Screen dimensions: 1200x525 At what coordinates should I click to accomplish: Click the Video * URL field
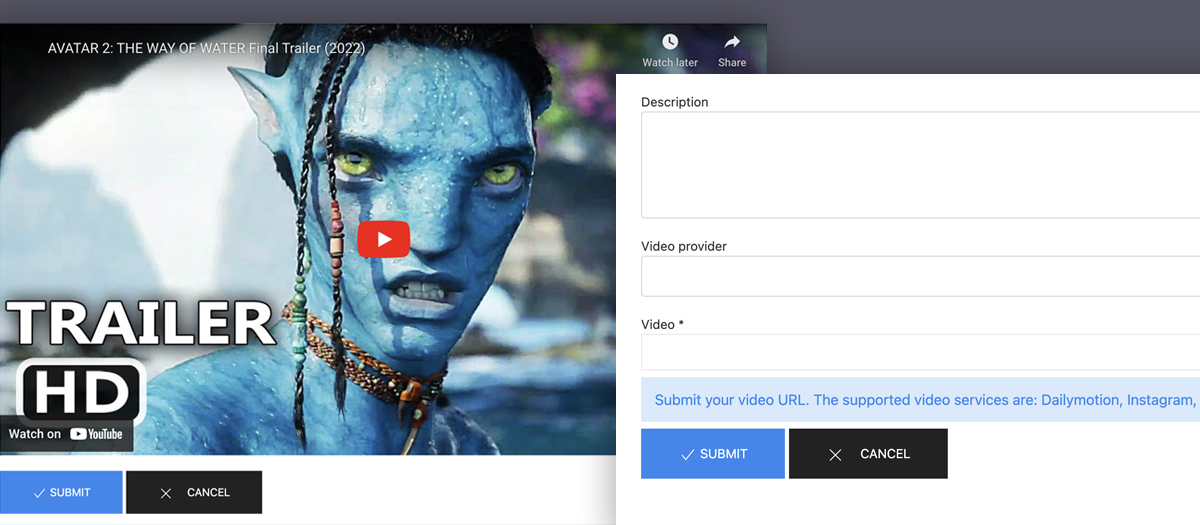click(920, 352)
